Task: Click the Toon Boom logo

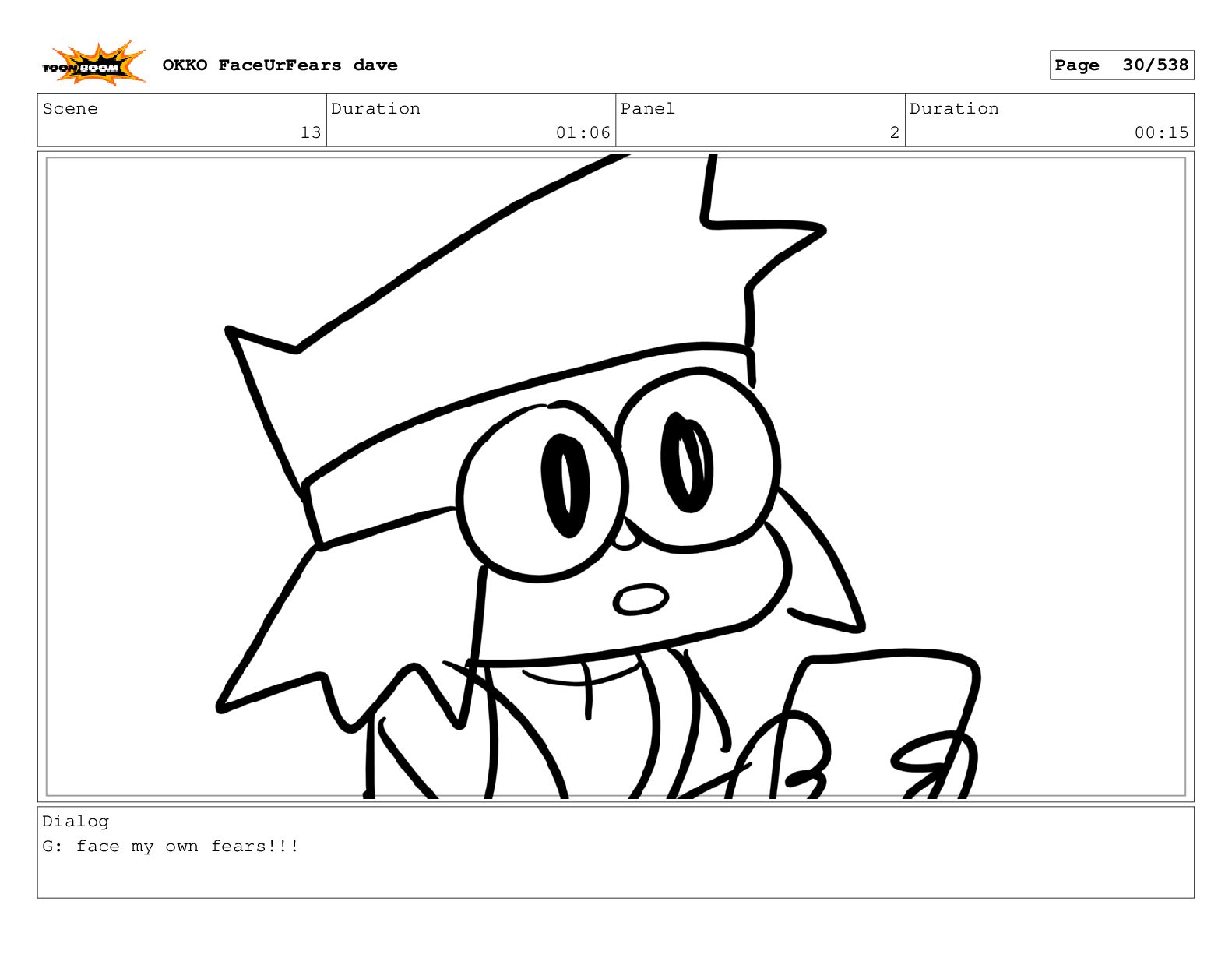Action: coord(93,63)
